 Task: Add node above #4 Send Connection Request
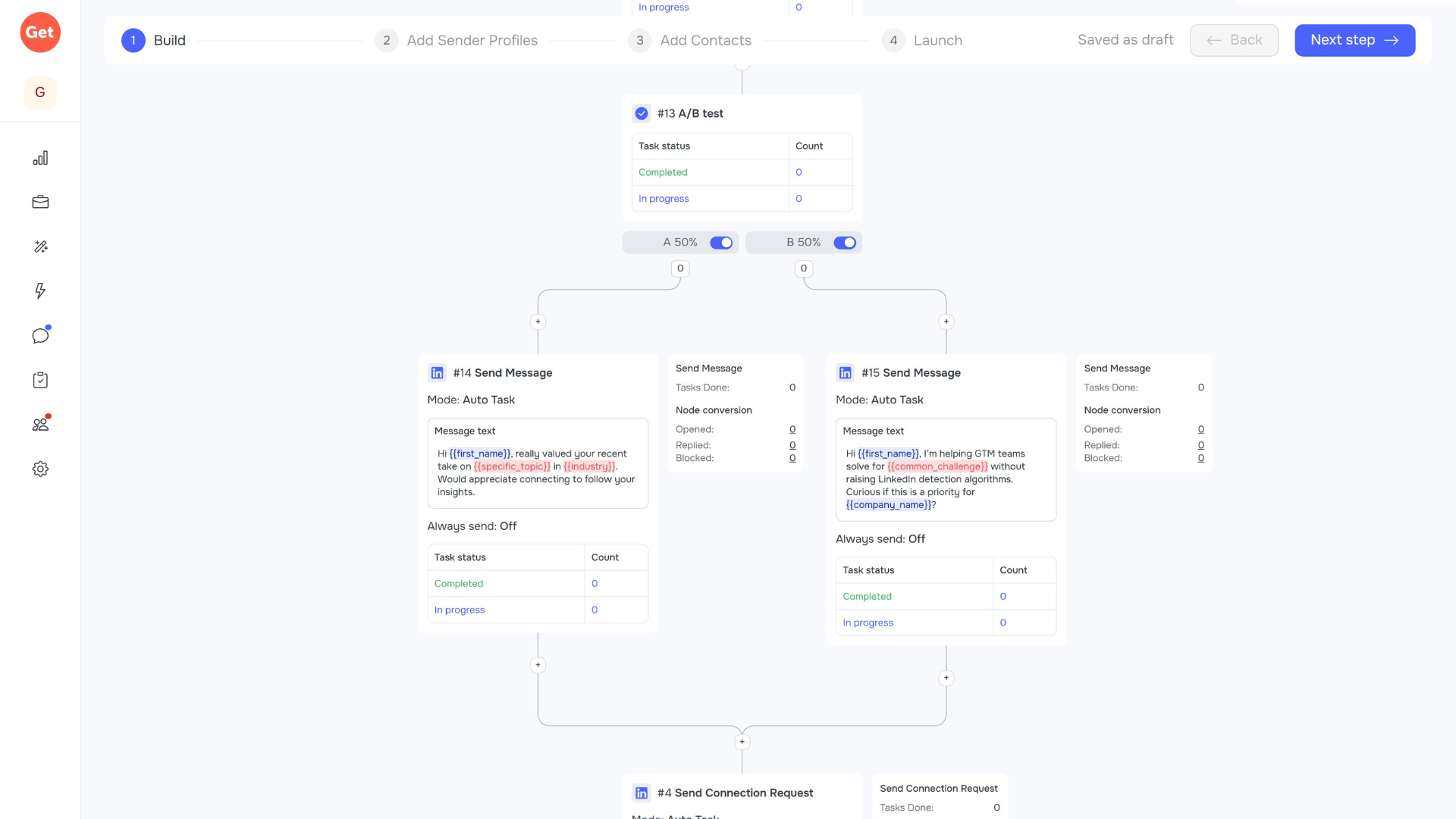(742, 742)
